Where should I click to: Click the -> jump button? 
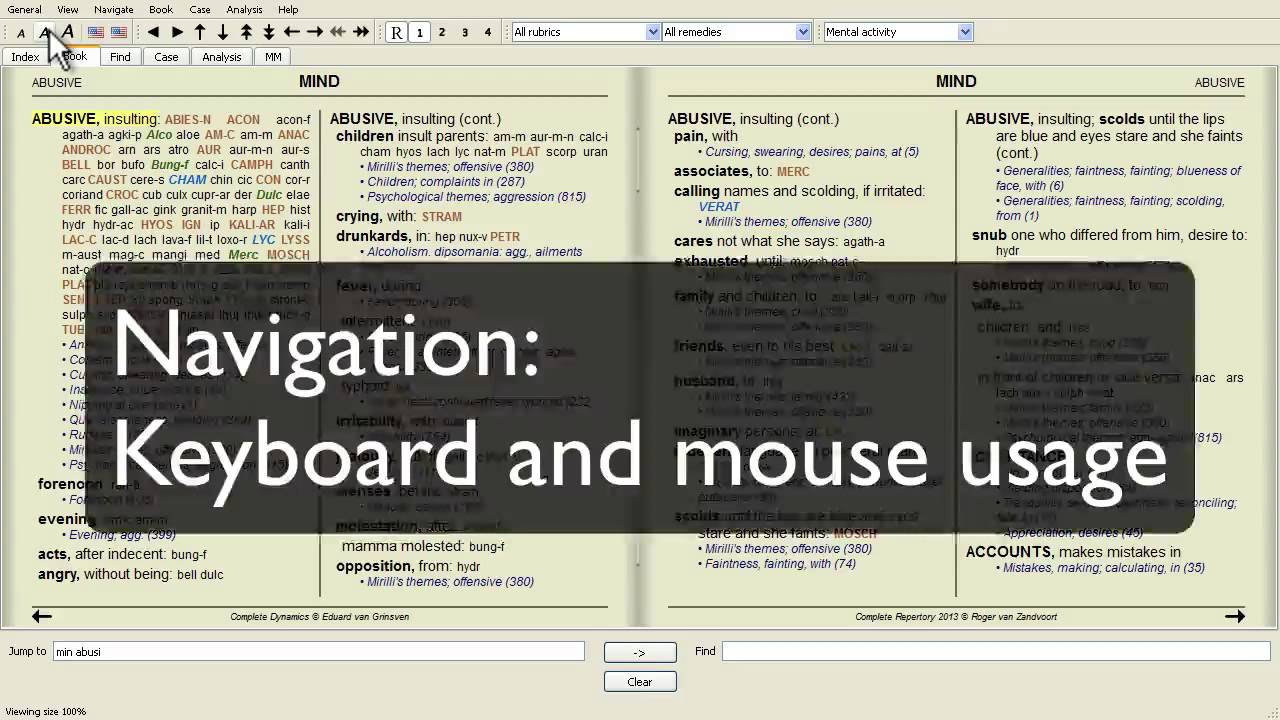coord(640,652)
